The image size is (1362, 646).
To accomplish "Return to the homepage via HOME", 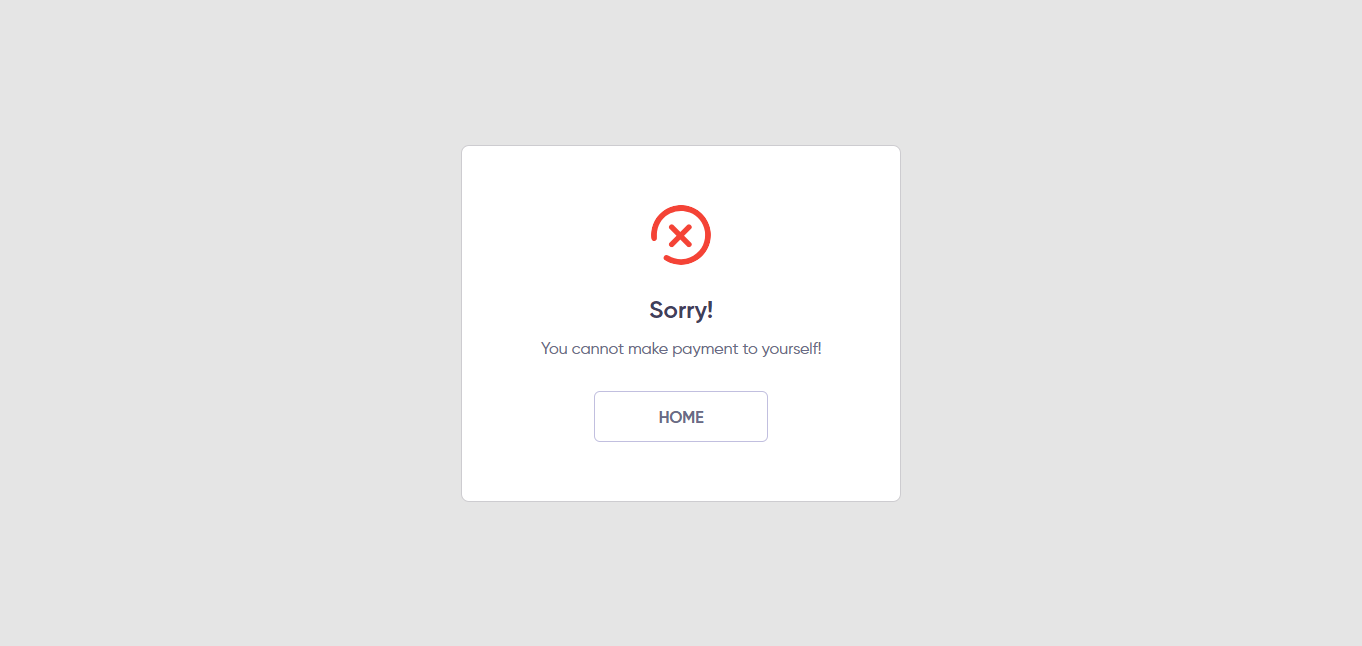I will point(681,416).
